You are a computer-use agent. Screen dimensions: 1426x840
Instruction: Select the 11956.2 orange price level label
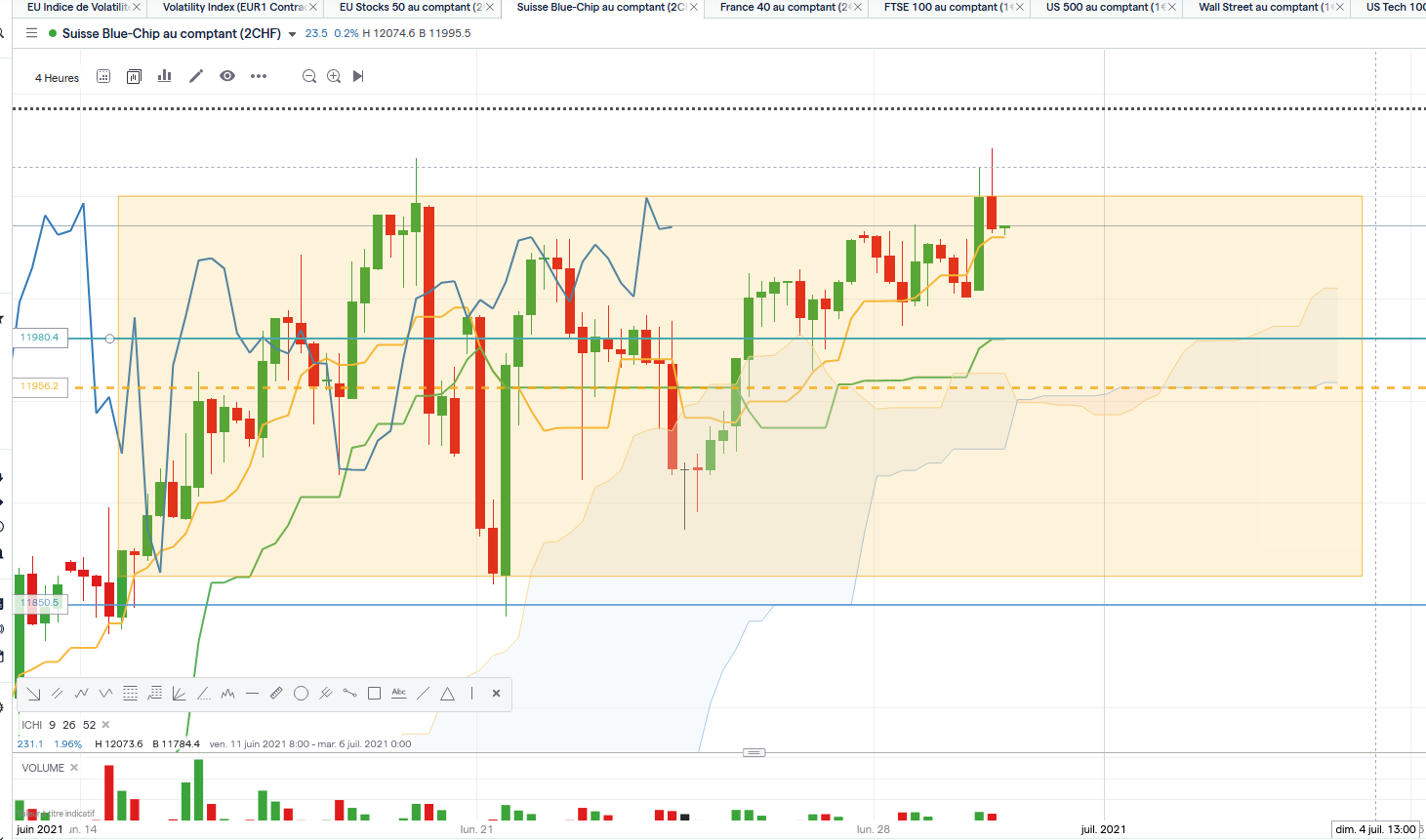[x=40, y=386]
